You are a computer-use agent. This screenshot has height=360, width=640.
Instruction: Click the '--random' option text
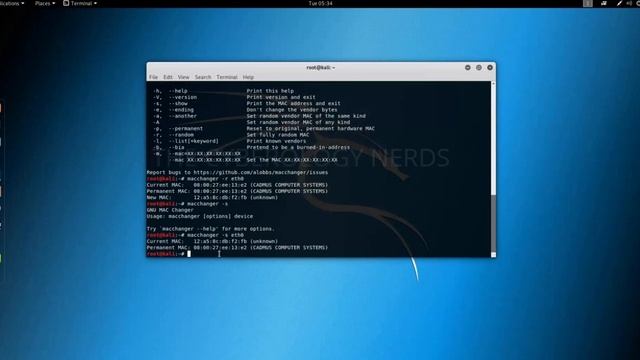181,135
